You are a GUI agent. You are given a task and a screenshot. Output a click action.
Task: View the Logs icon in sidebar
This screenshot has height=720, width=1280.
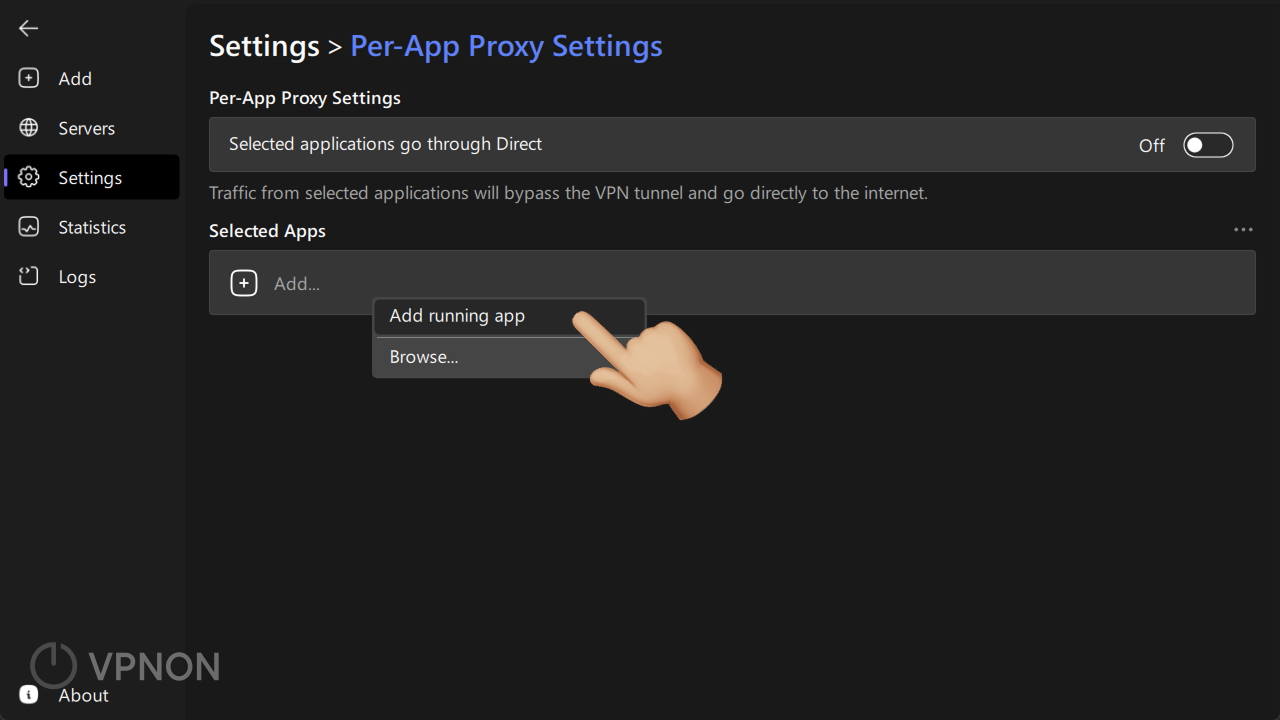pos(28,277)
